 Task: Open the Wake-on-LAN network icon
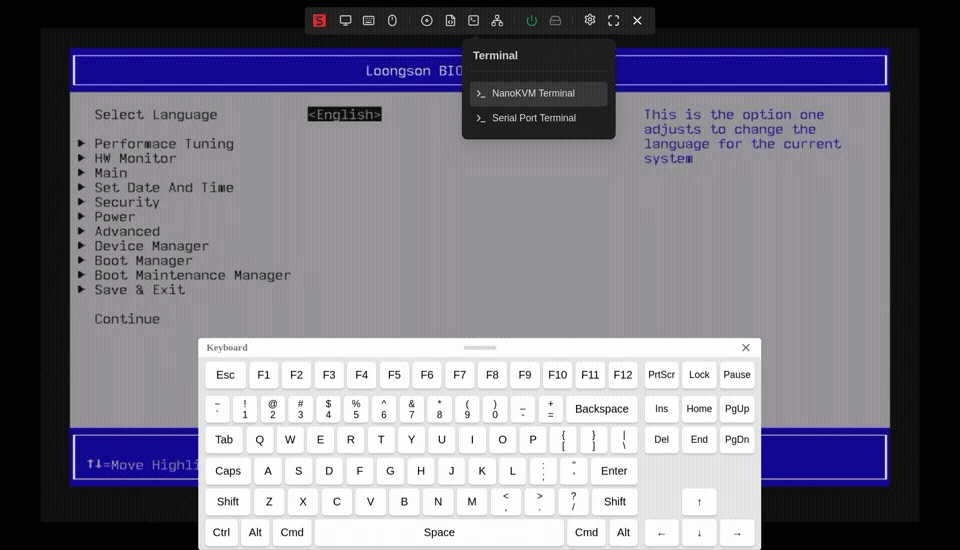pos(497,21)
